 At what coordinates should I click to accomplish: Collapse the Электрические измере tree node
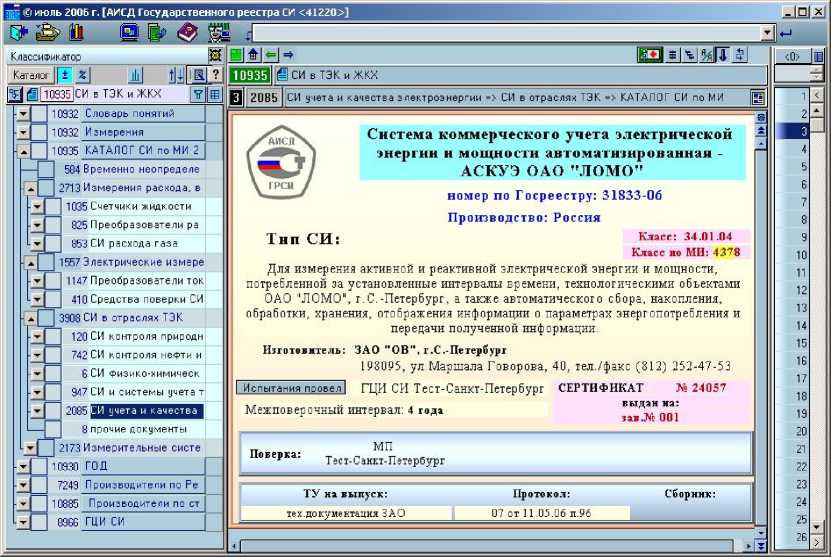pyautogui.click(x=31, y=261)
